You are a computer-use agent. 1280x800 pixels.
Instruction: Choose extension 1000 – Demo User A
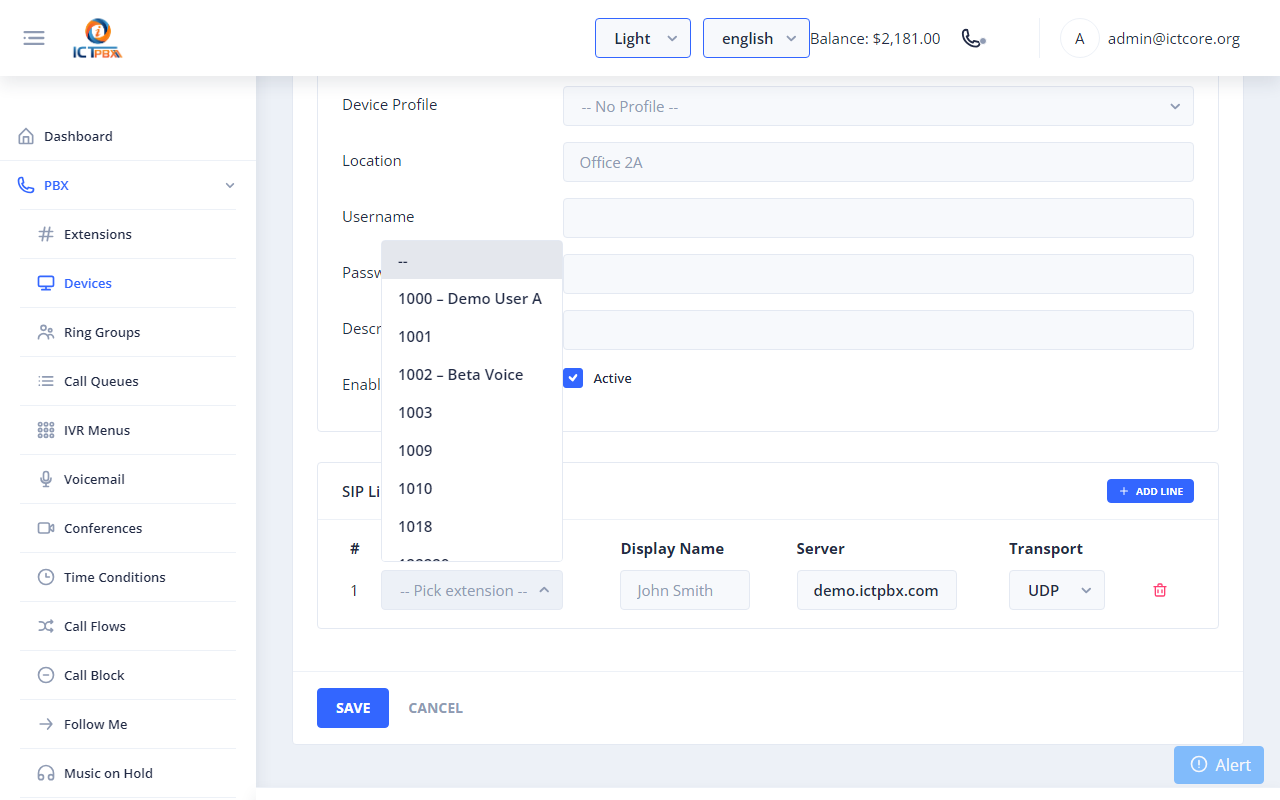pos(472,298)
